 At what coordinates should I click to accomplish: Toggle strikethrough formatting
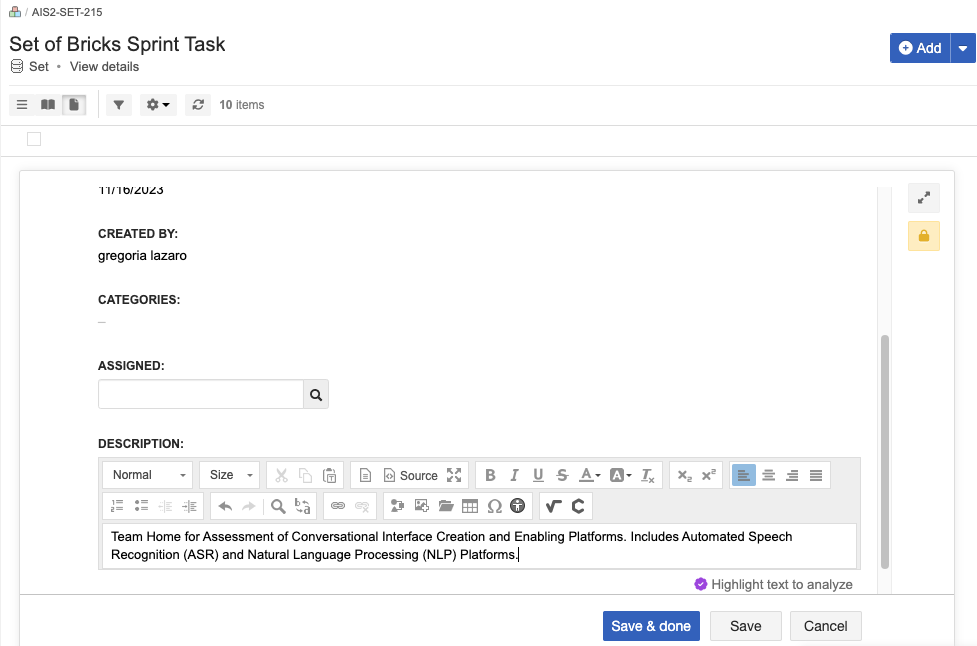point(562,475)
